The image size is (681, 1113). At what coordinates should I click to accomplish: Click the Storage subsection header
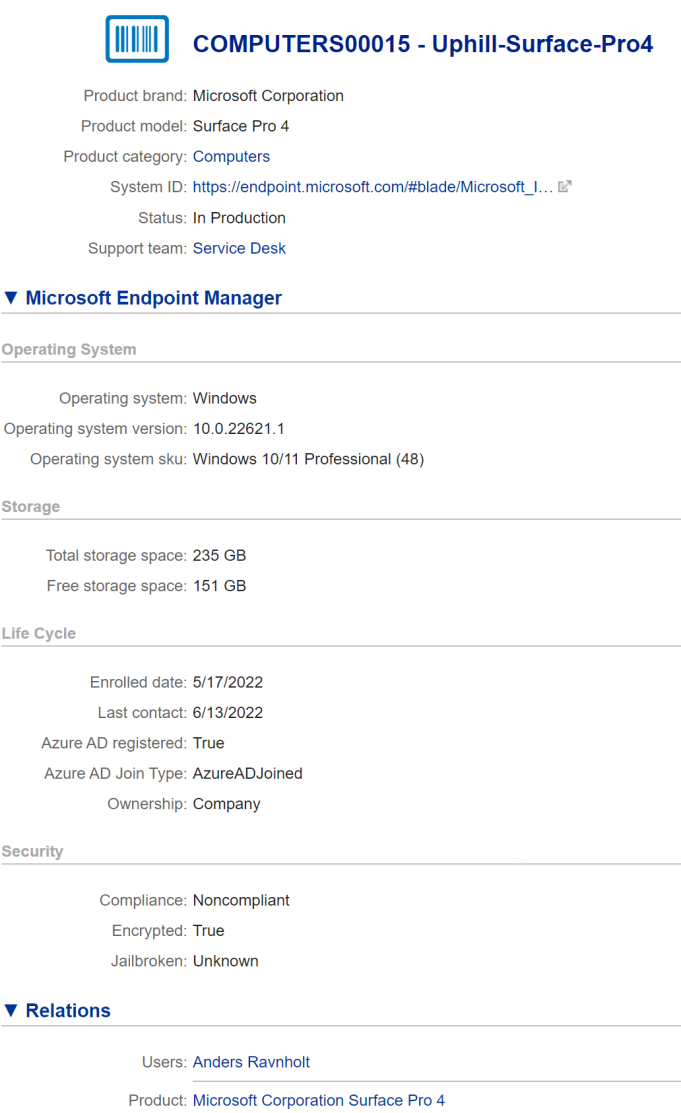pyautogui.click(x=31, y=507)
